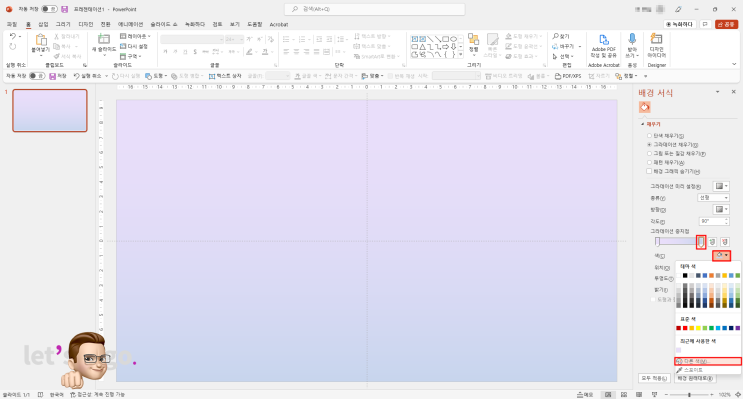Click the zoom slider in status bar

[x=689, y=394]
